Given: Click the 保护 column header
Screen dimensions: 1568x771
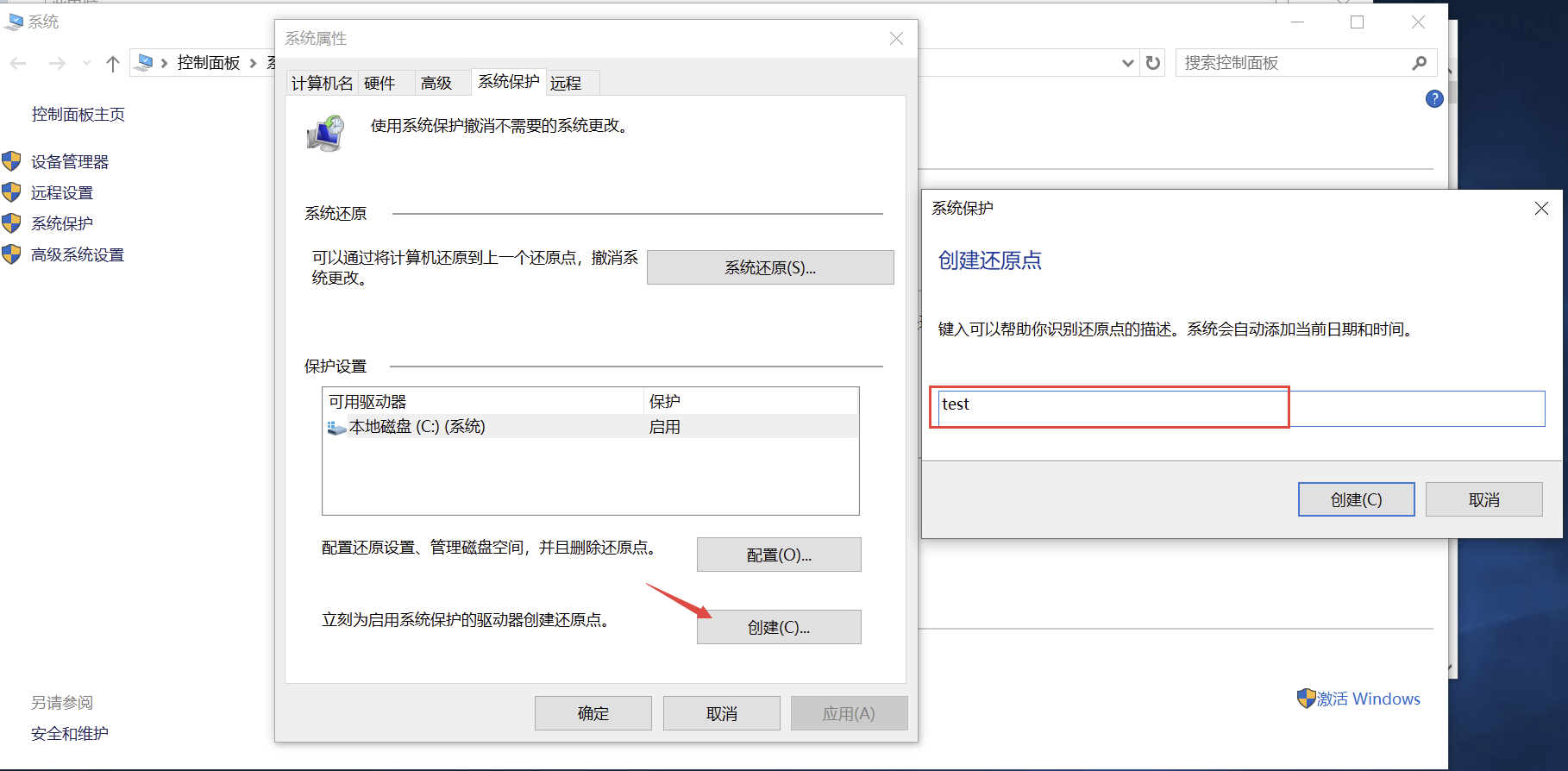Looking at the screenshot, I should (x=750, y=401).
